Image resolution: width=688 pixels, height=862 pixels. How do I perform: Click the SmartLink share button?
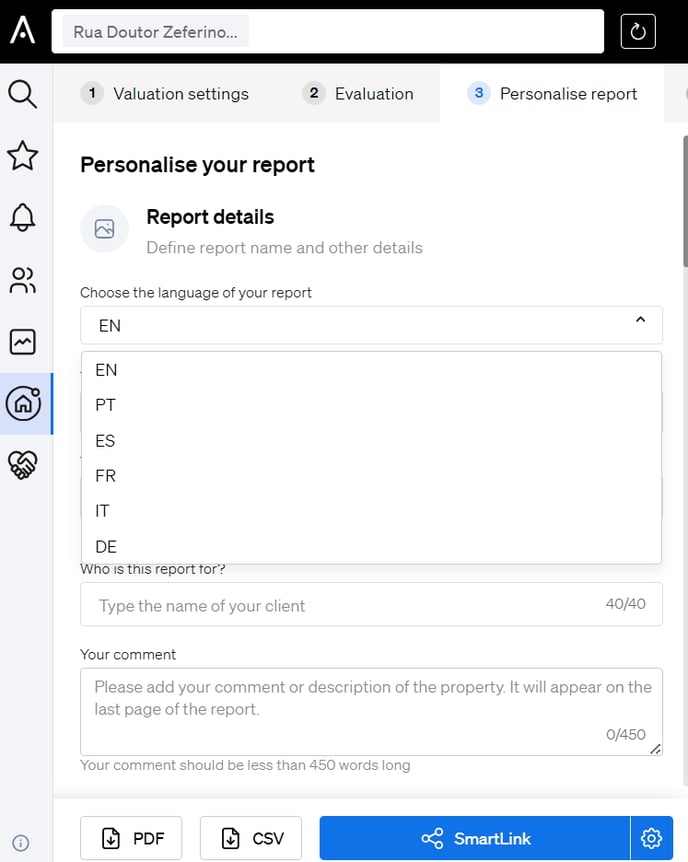pos(475,838)
